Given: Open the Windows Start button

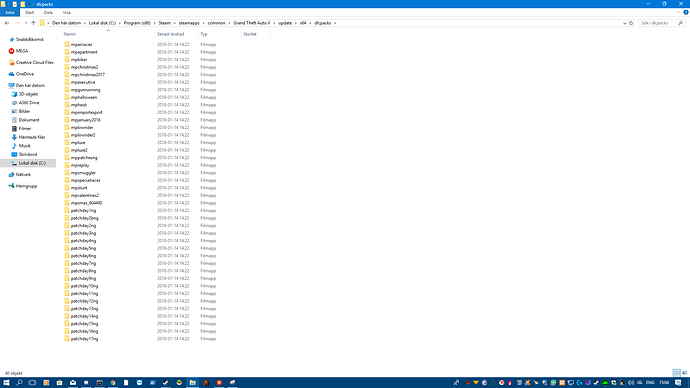Looking at the screenshot, I should (x=6, y=382).
